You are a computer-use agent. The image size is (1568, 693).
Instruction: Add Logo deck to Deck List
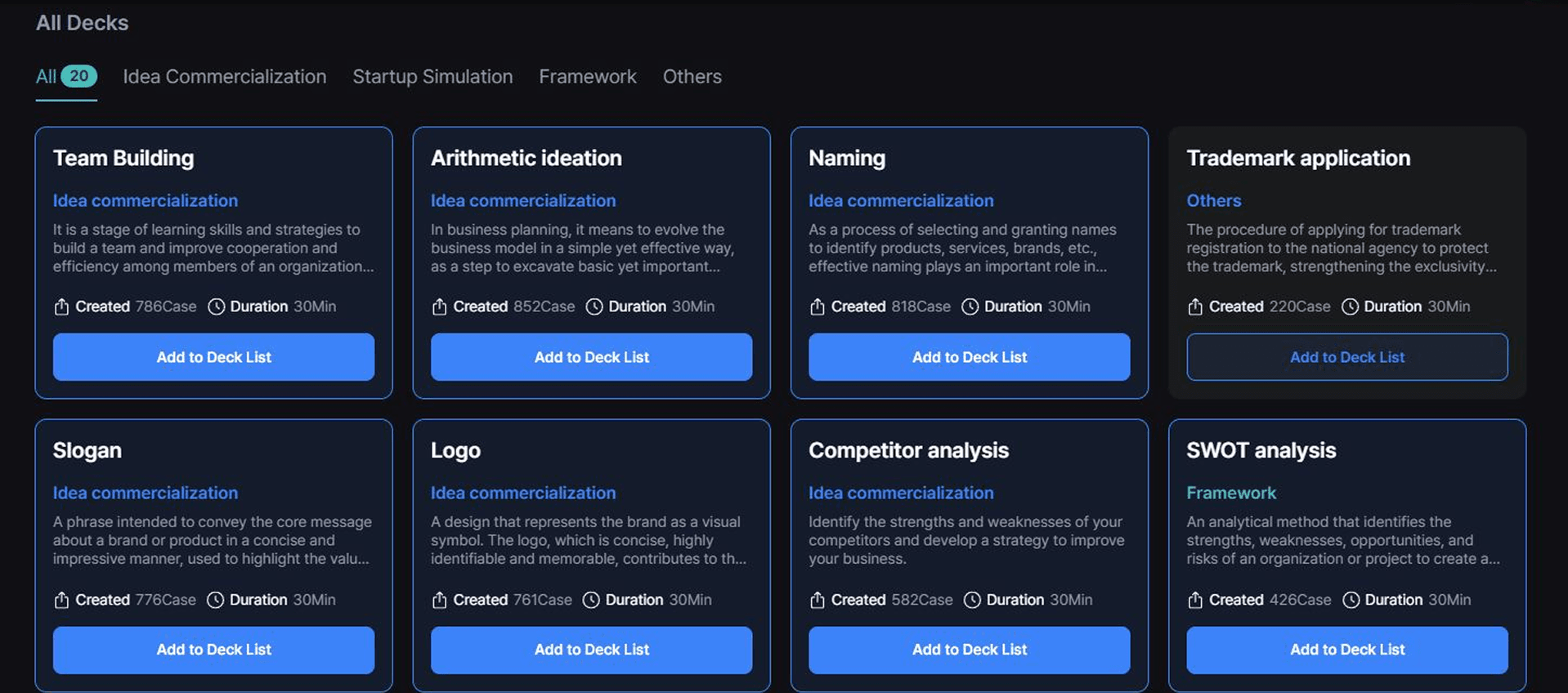[591, 650]
